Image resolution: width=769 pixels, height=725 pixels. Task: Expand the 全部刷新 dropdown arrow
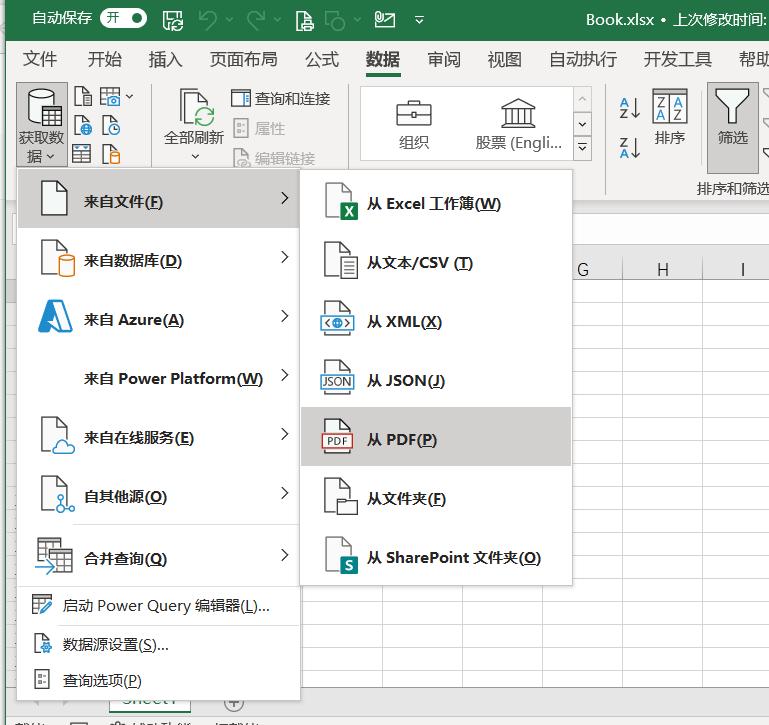tap(195, 156)
